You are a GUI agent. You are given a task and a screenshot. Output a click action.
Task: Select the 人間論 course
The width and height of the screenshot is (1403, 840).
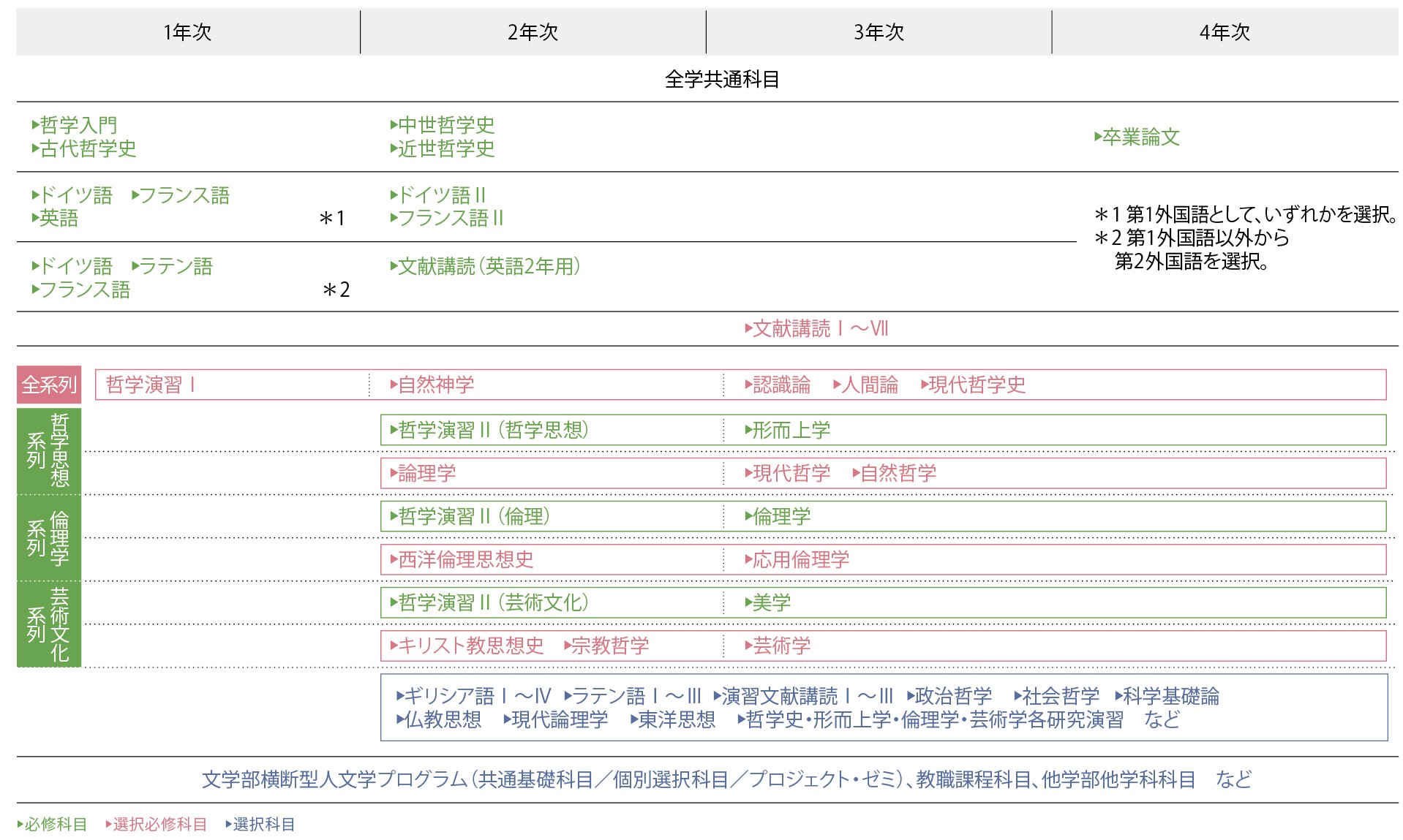[866, 385]
